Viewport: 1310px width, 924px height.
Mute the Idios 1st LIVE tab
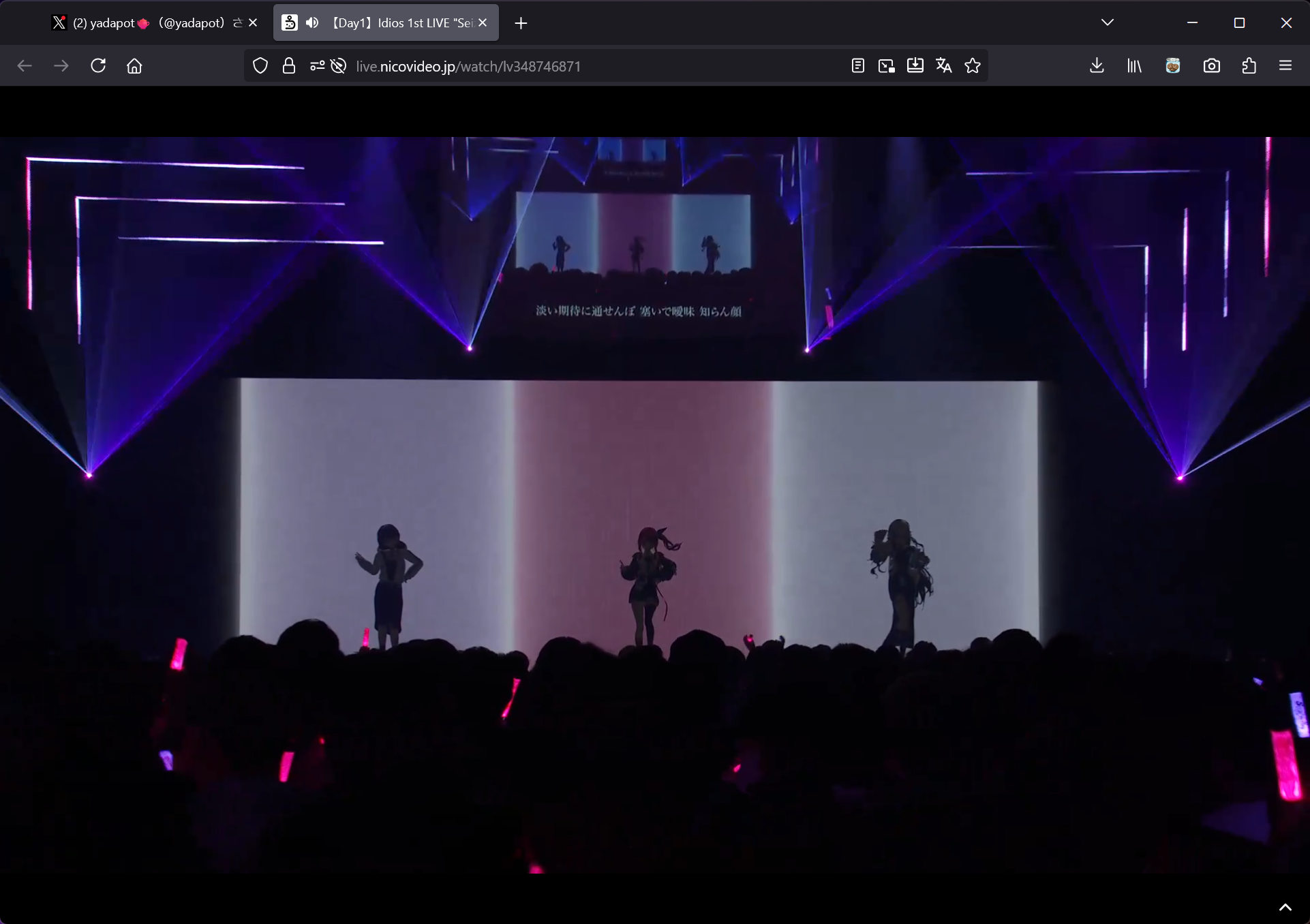coord(312,23)
